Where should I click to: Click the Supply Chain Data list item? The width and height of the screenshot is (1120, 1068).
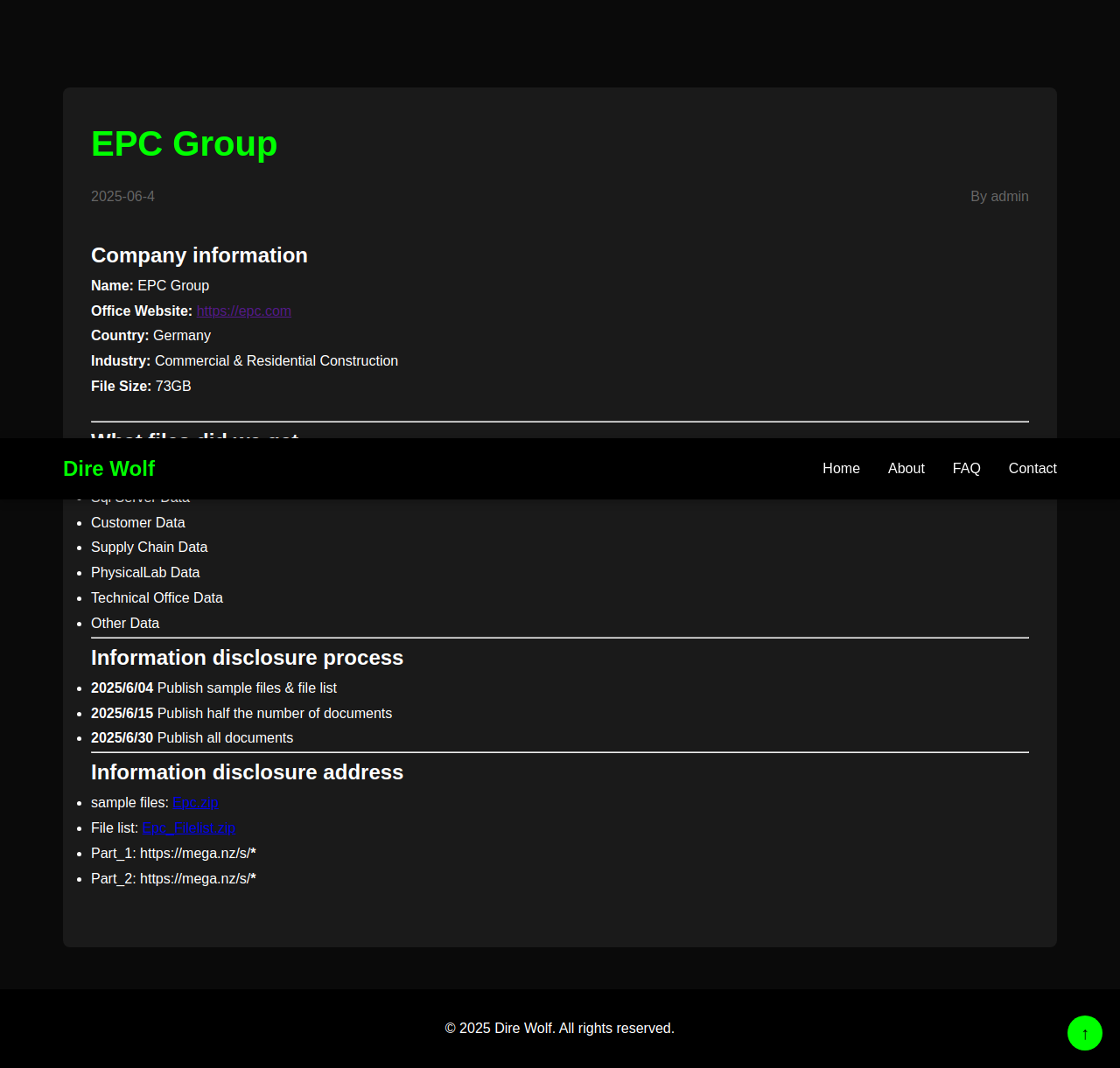pyautogui.click(x=149, y=548)
